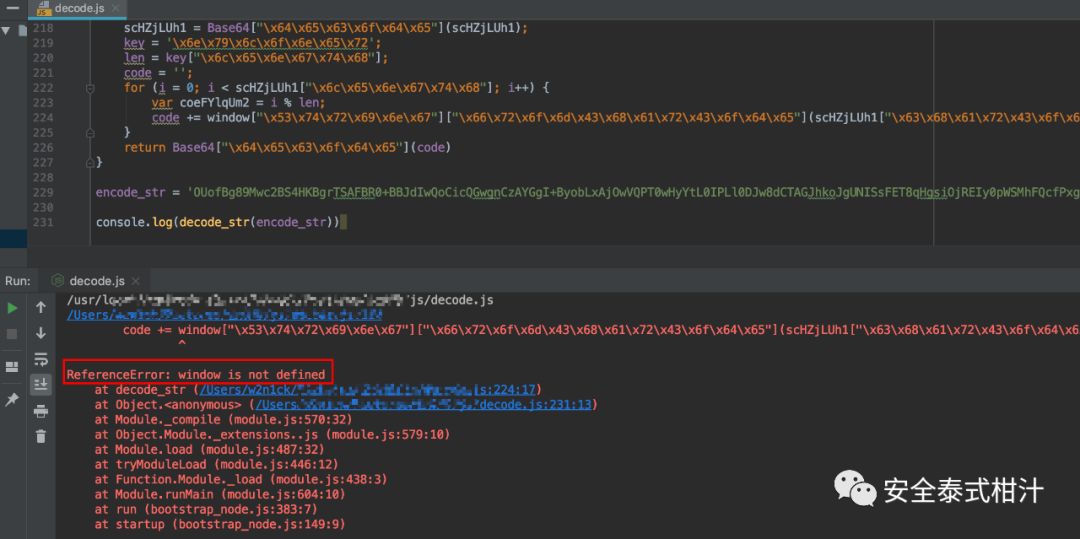Clear console with the trash icon
This screenshot has height=539, width=1080.
(41, 436)
